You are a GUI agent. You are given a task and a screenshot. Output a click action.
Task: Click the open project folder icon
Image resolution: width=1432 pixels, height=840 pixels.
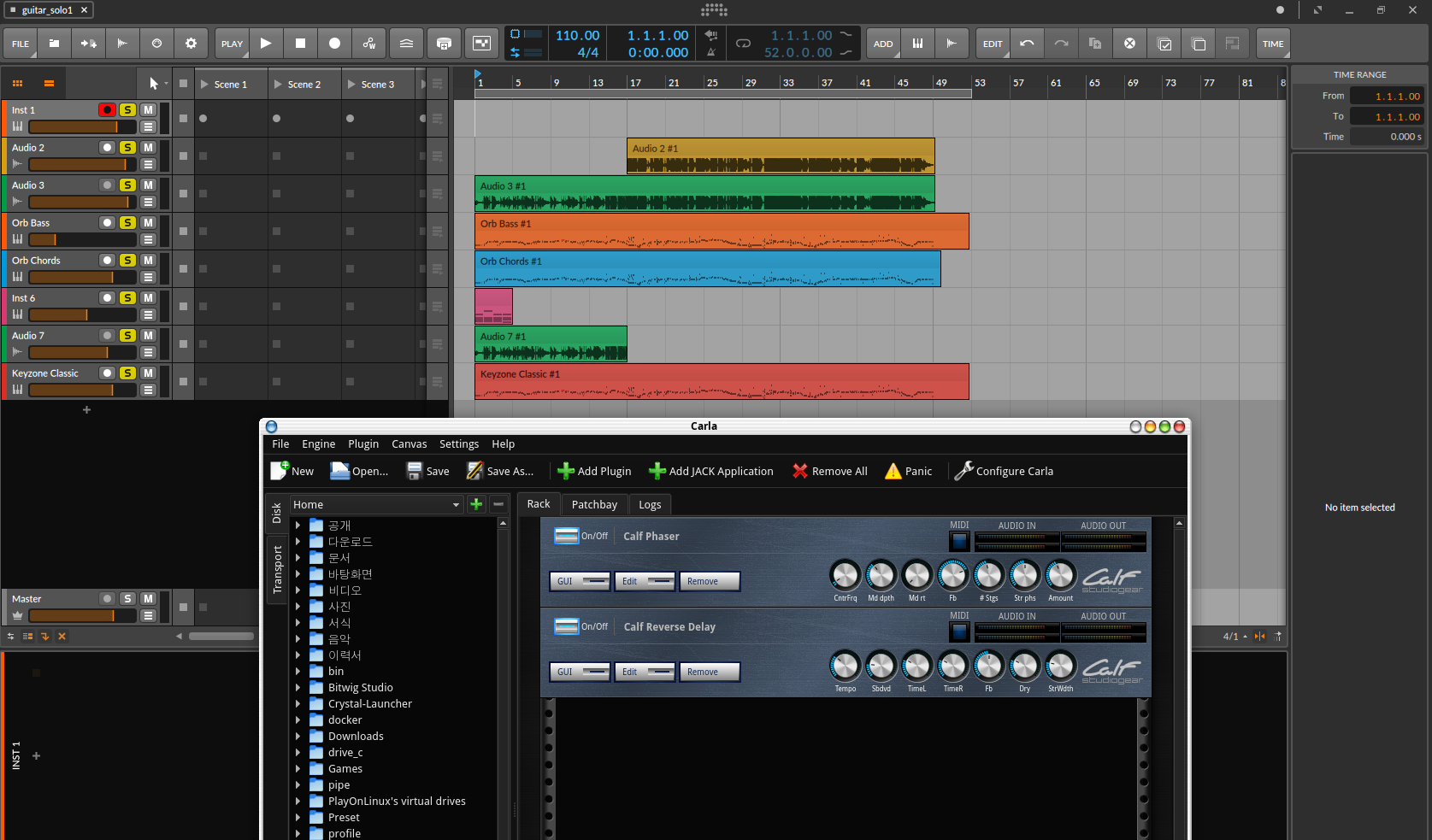click(54, 44)
